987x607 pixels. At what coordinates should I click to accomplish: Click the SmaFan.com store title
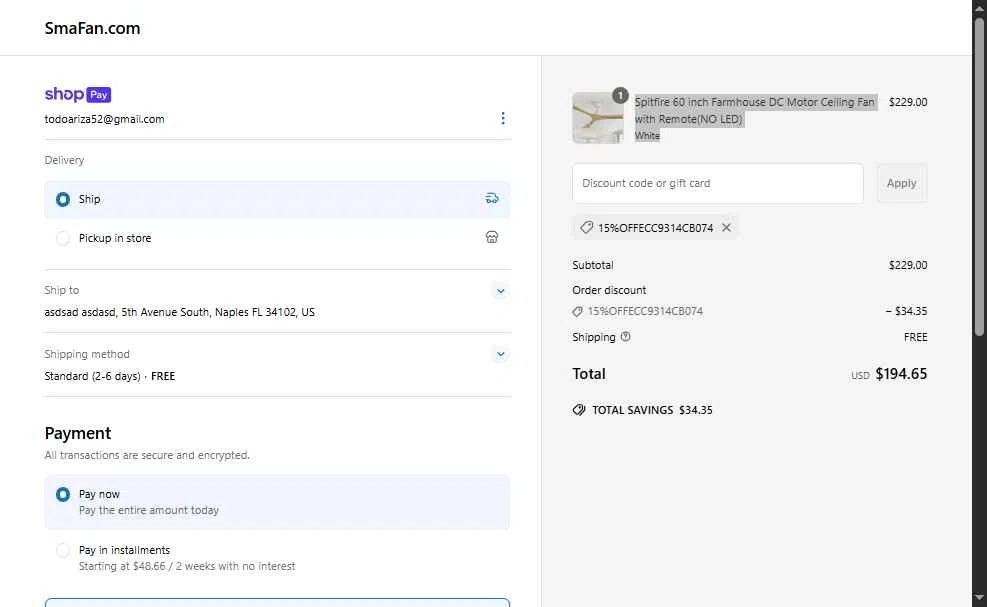point(92,28)
